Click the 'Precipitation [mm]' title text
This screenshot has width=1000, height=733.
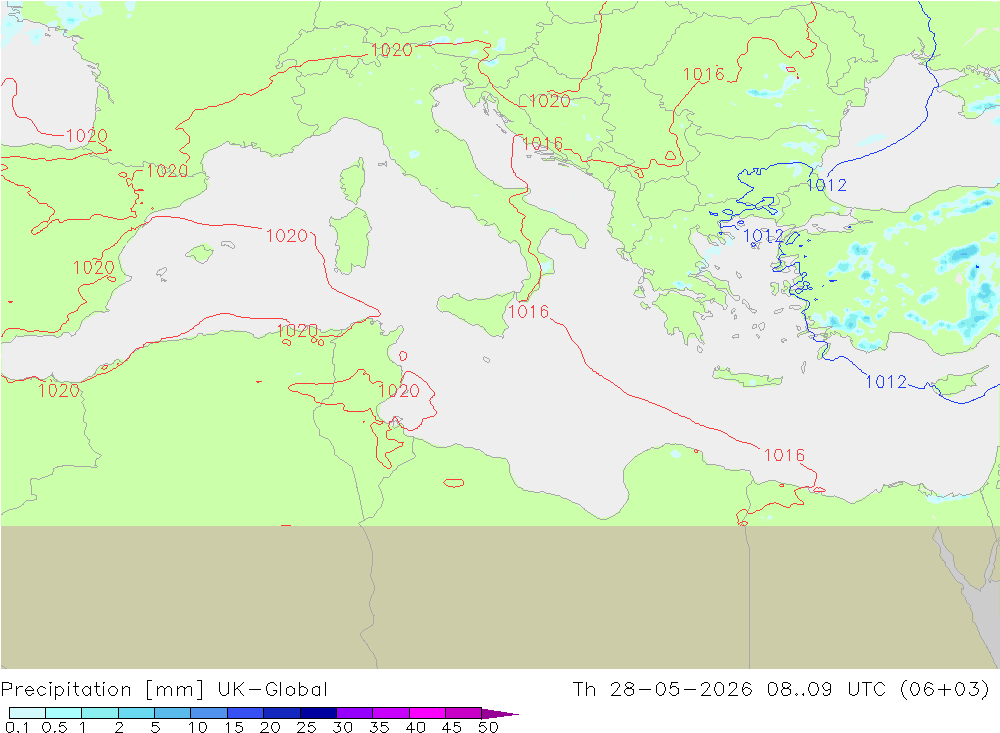click(103, 690)
